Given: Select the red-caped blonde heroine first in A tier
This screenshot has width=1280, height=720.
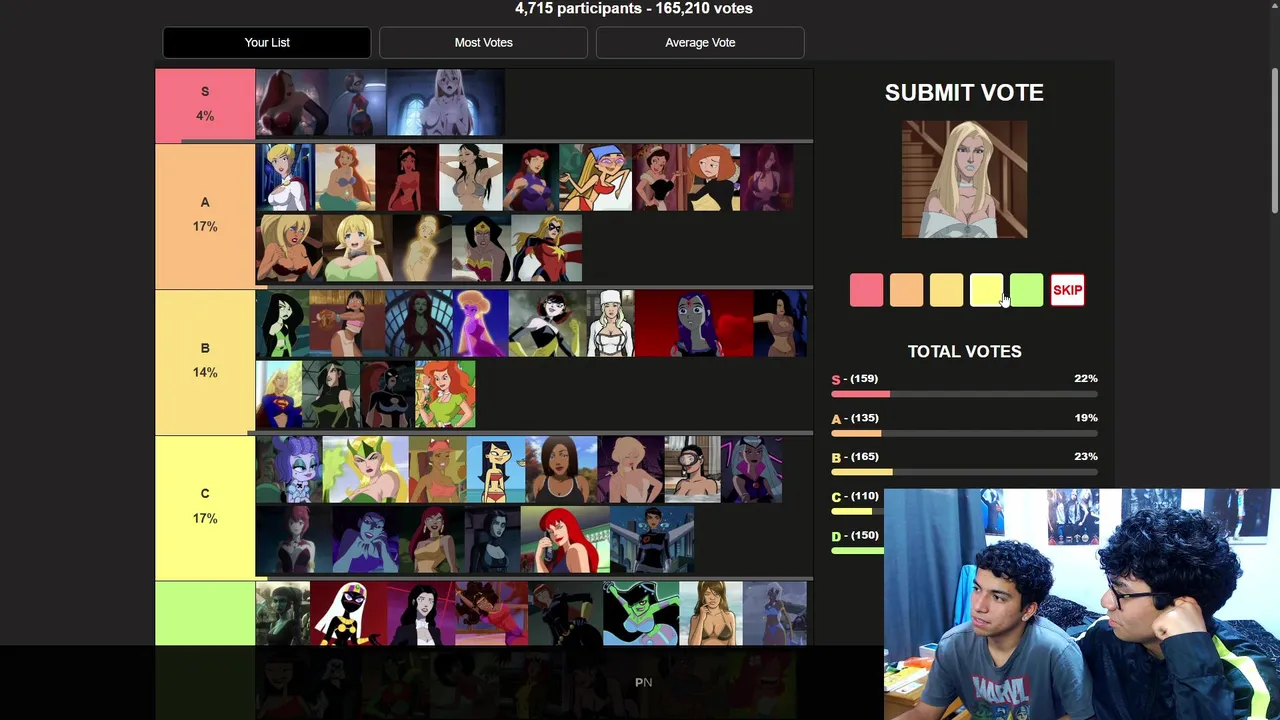Looking at the screenshot, I should [285, 178].
